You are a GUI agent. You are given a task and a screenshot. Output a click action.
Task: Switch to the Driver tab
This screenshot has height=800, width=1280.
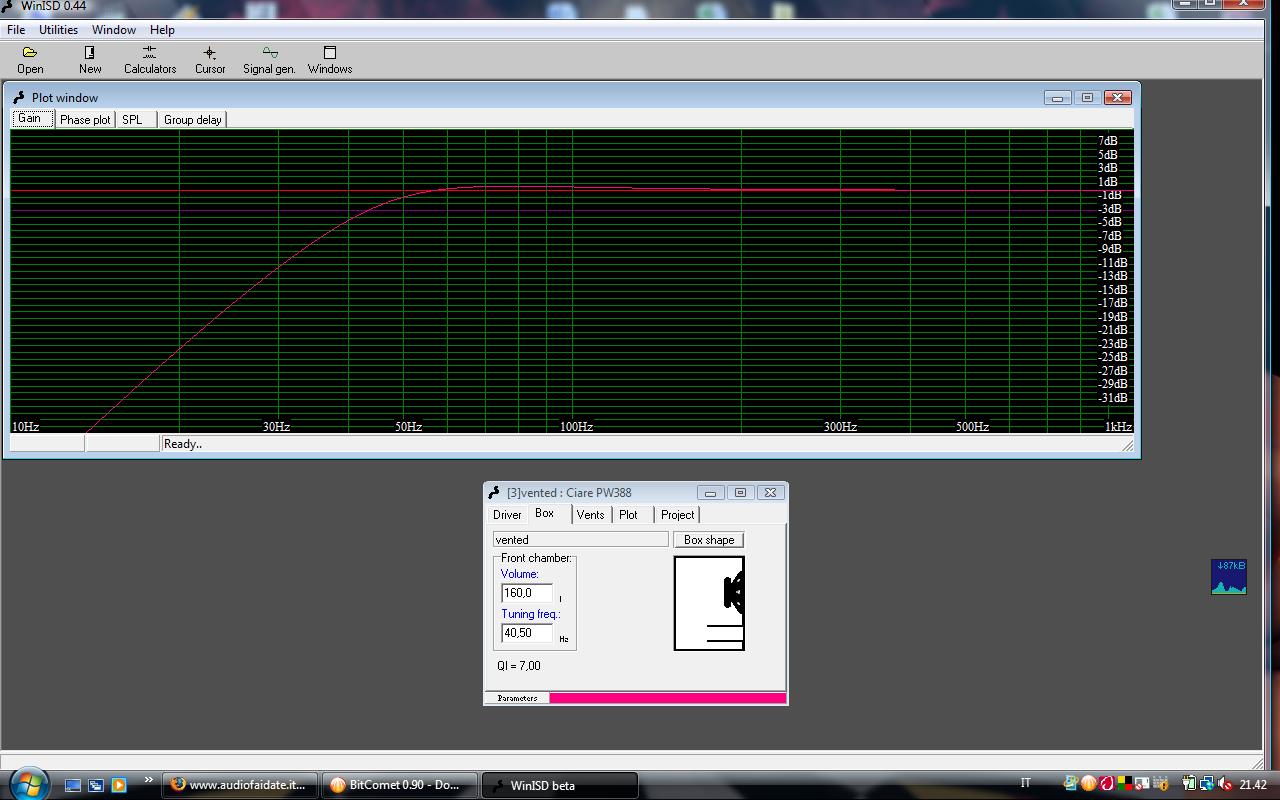507,515
